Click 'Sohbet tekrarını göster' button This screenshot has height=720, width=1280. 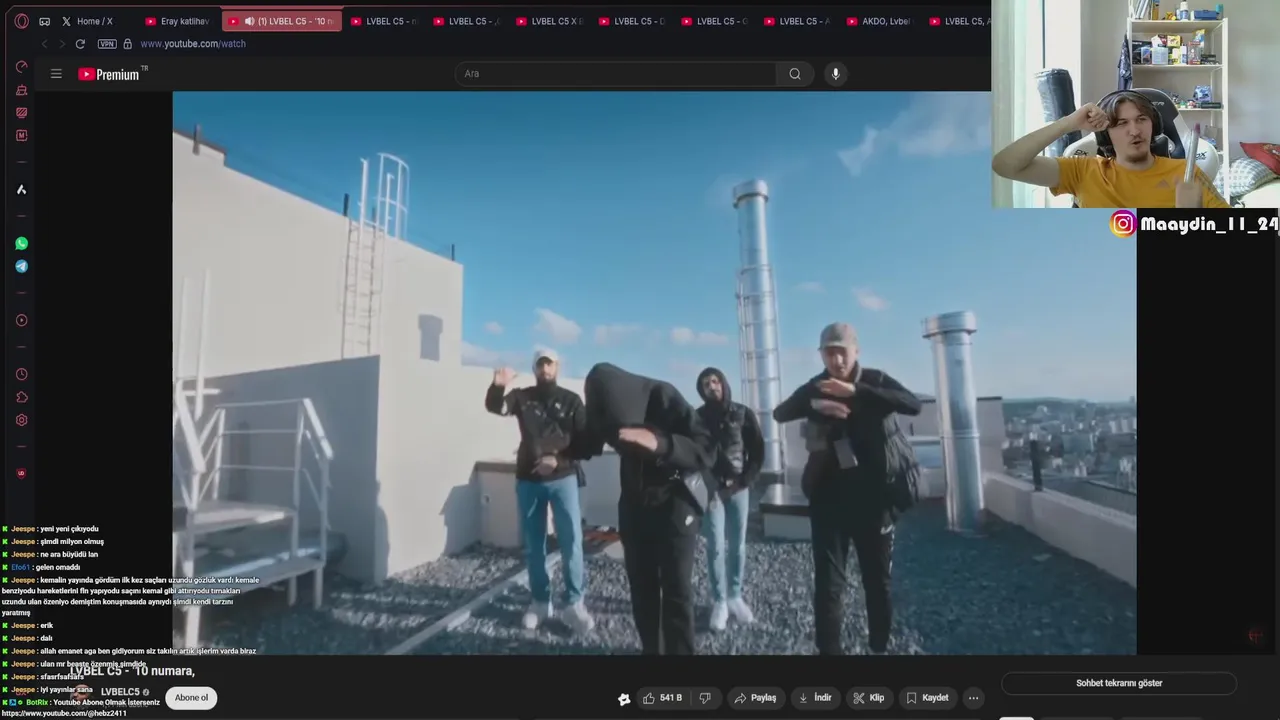pos(1119,683)
